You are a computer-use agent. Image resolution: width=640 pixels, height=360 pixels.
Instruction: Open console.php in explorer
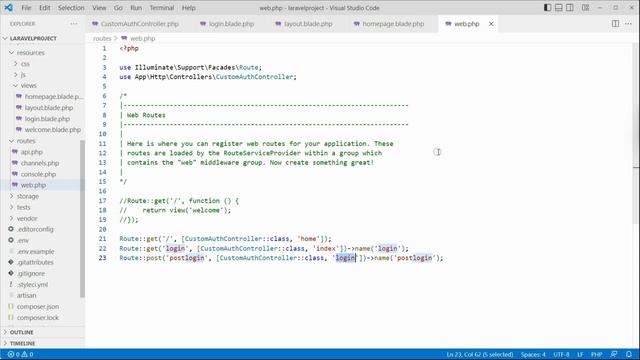[x=38, y=174]
